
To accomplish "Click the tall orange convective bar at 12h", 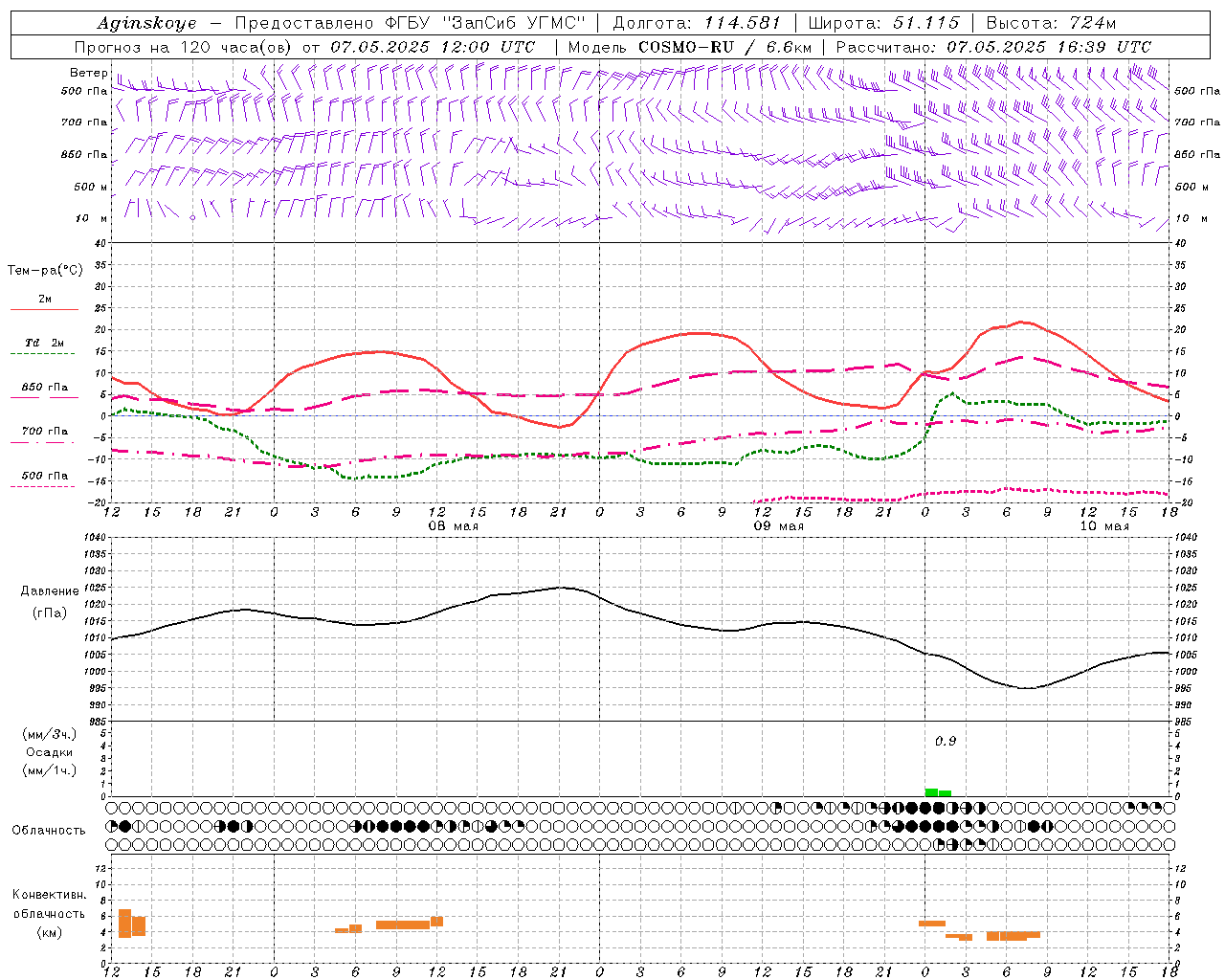I will (x=124, y=924).
